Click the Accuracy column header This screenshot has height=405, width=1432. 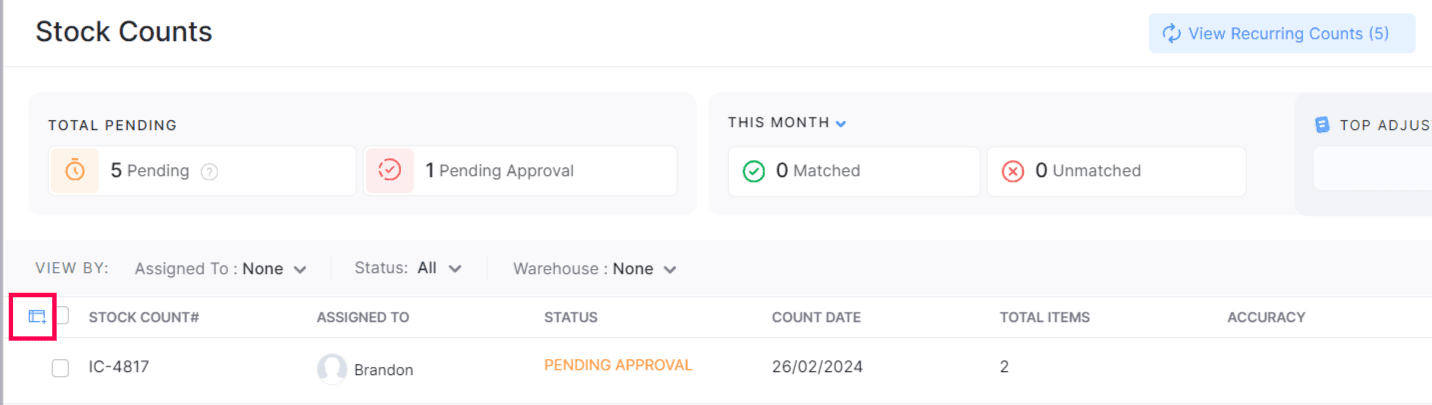tap(1266, 317)
